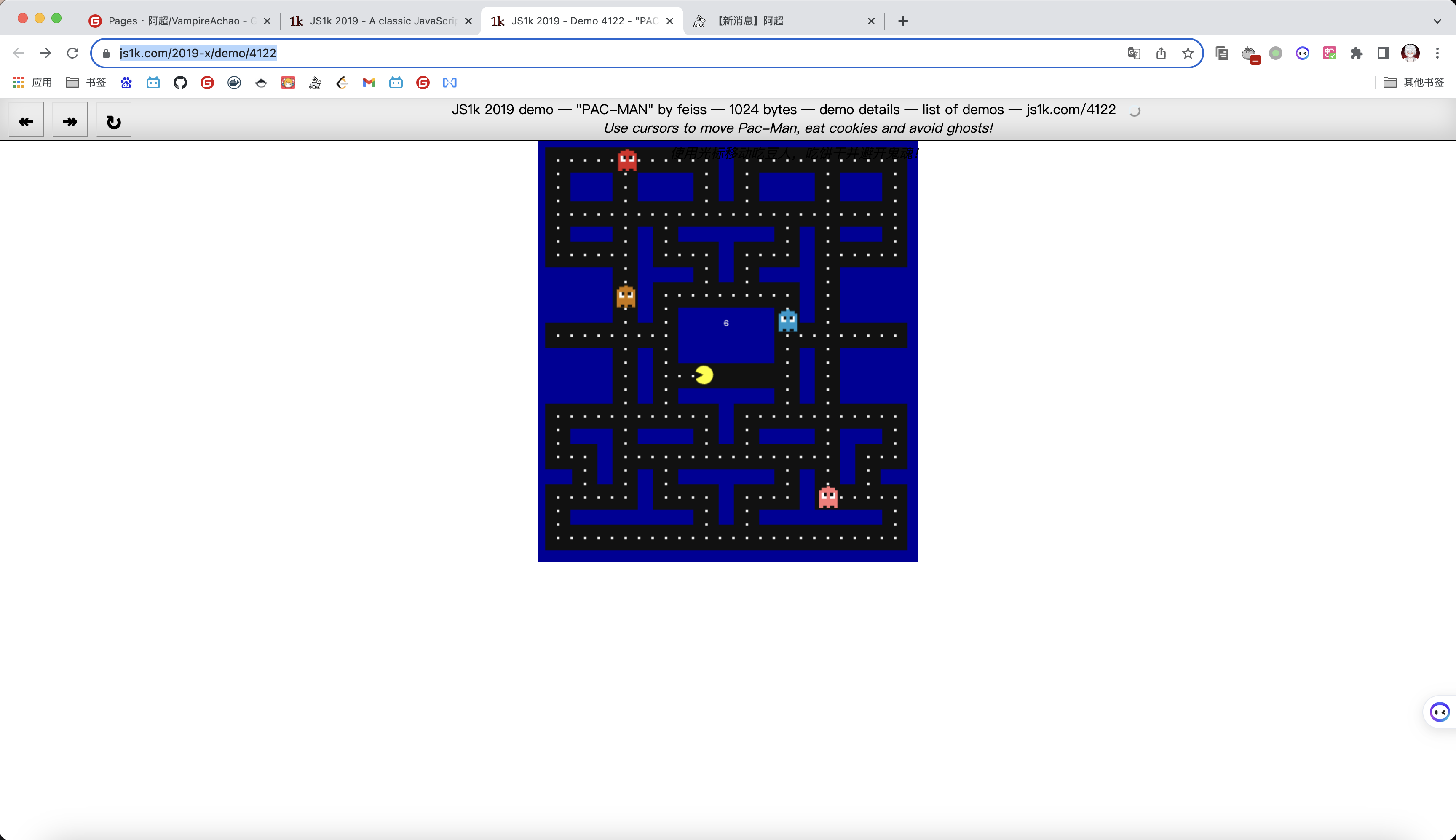The image size is (1456, 840).
Task: Click the previous demo arrow button
Action: (26, 121)
